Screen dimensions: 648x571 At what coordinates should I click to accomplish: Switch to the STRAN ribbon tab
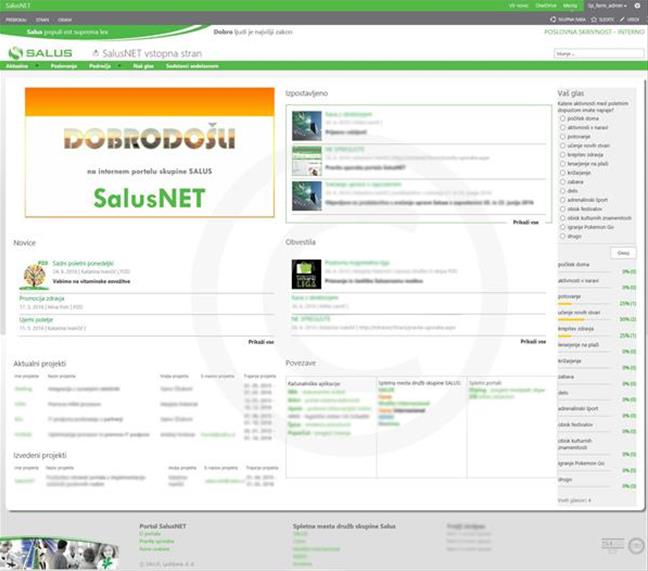(42, 20)
